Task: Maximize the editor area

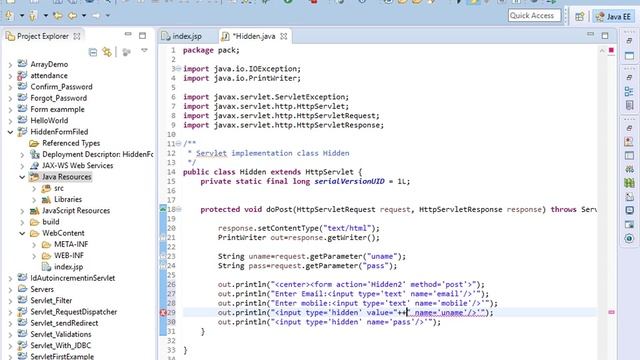Action: (605, 36)
